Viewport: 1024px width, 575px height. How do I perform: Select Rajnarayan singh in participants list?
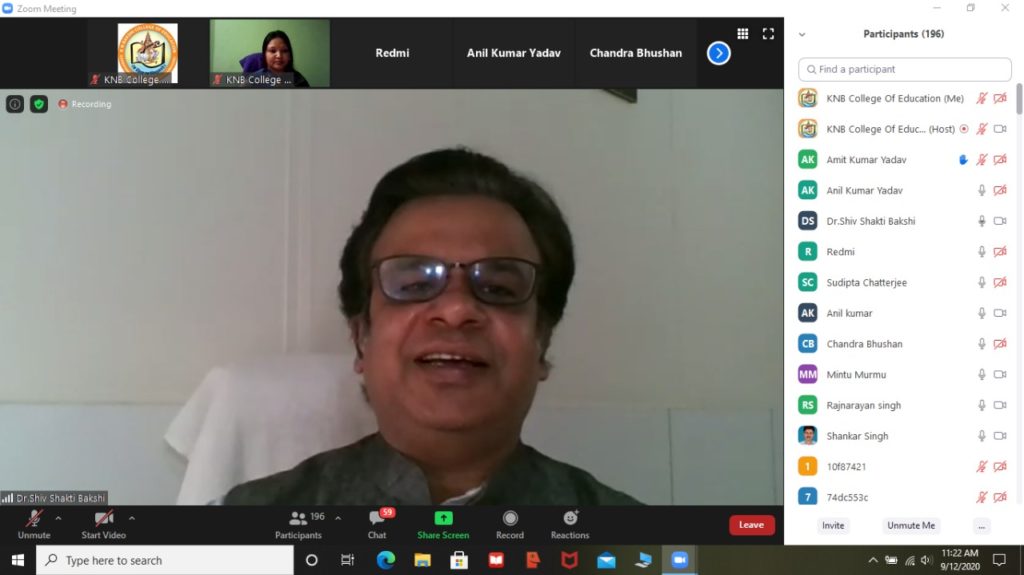pos(903,405)
